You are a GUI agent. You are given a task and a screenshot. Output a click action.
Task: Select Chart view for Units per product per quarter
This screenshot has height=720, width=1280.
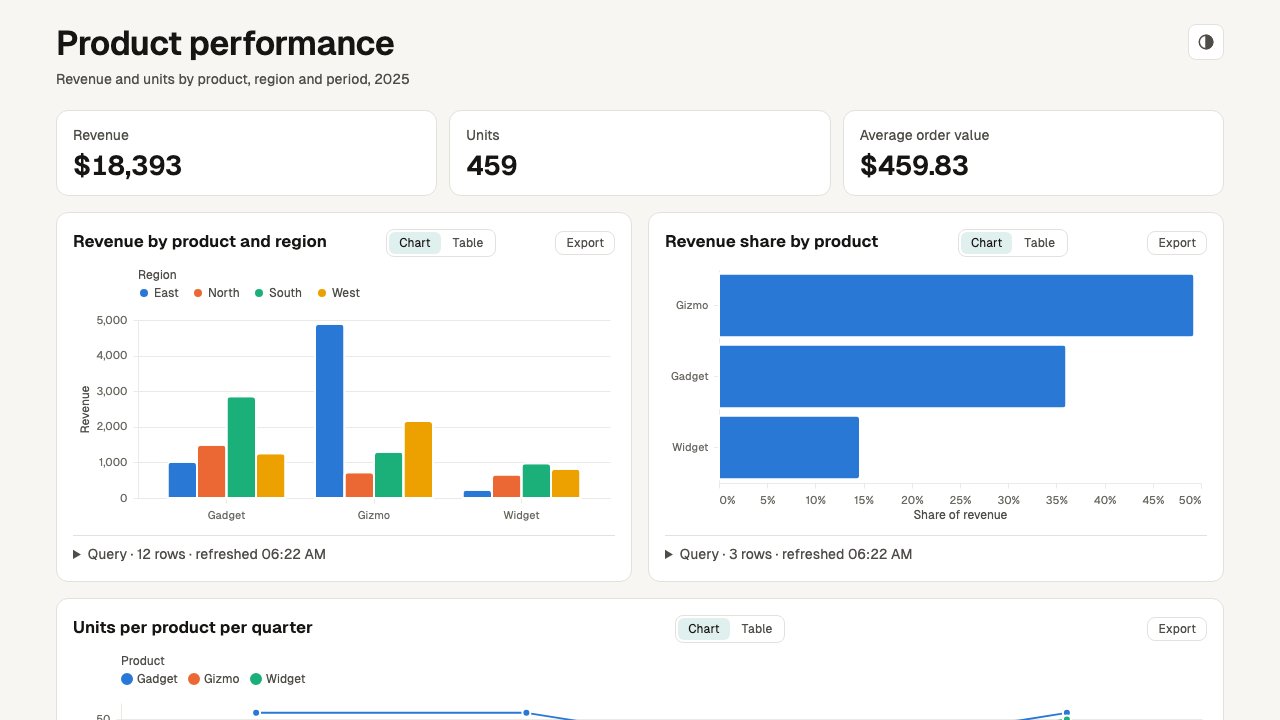click(704, 629)
